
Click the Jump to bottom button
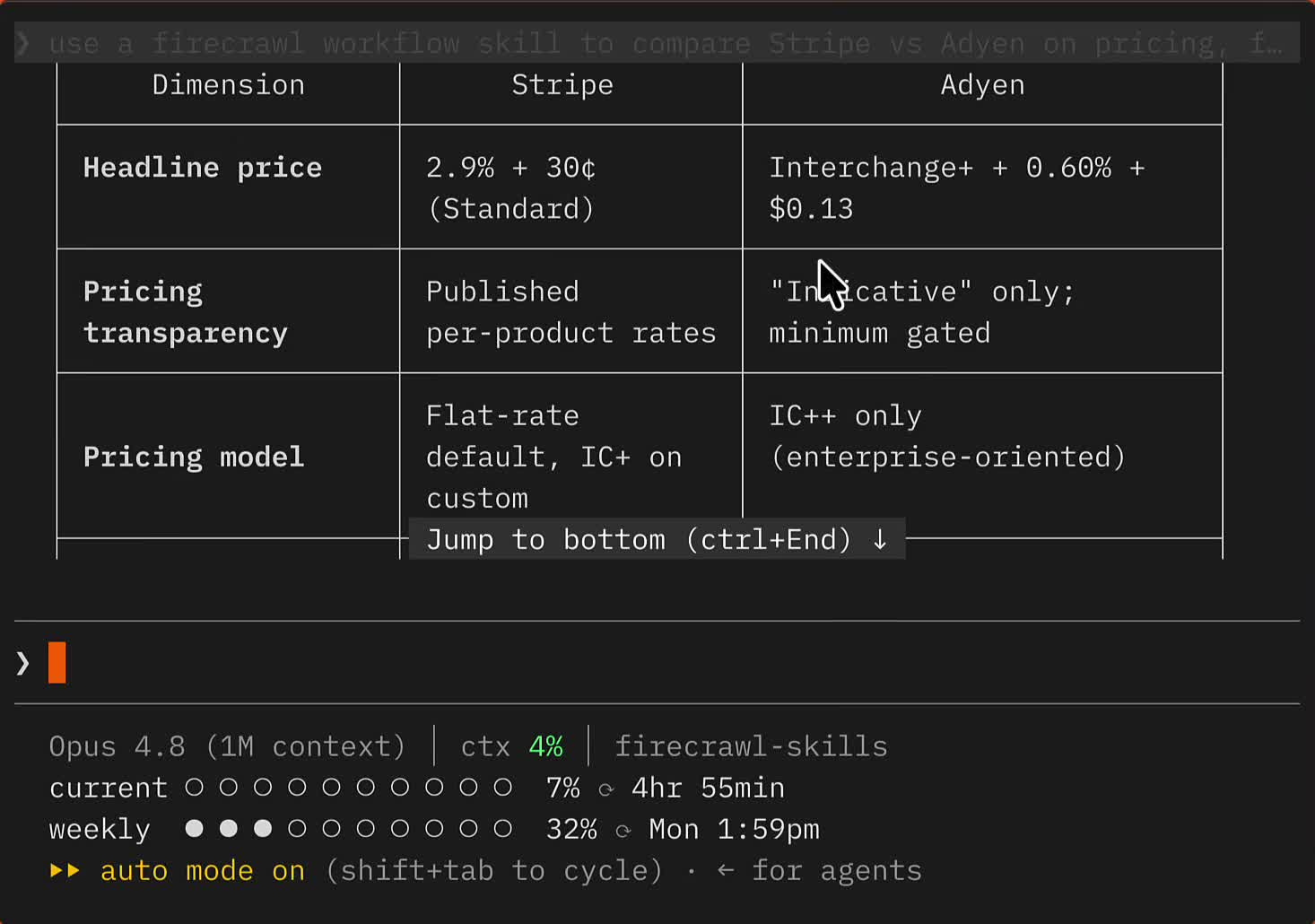pyautogui.click(x=657, y=539)
